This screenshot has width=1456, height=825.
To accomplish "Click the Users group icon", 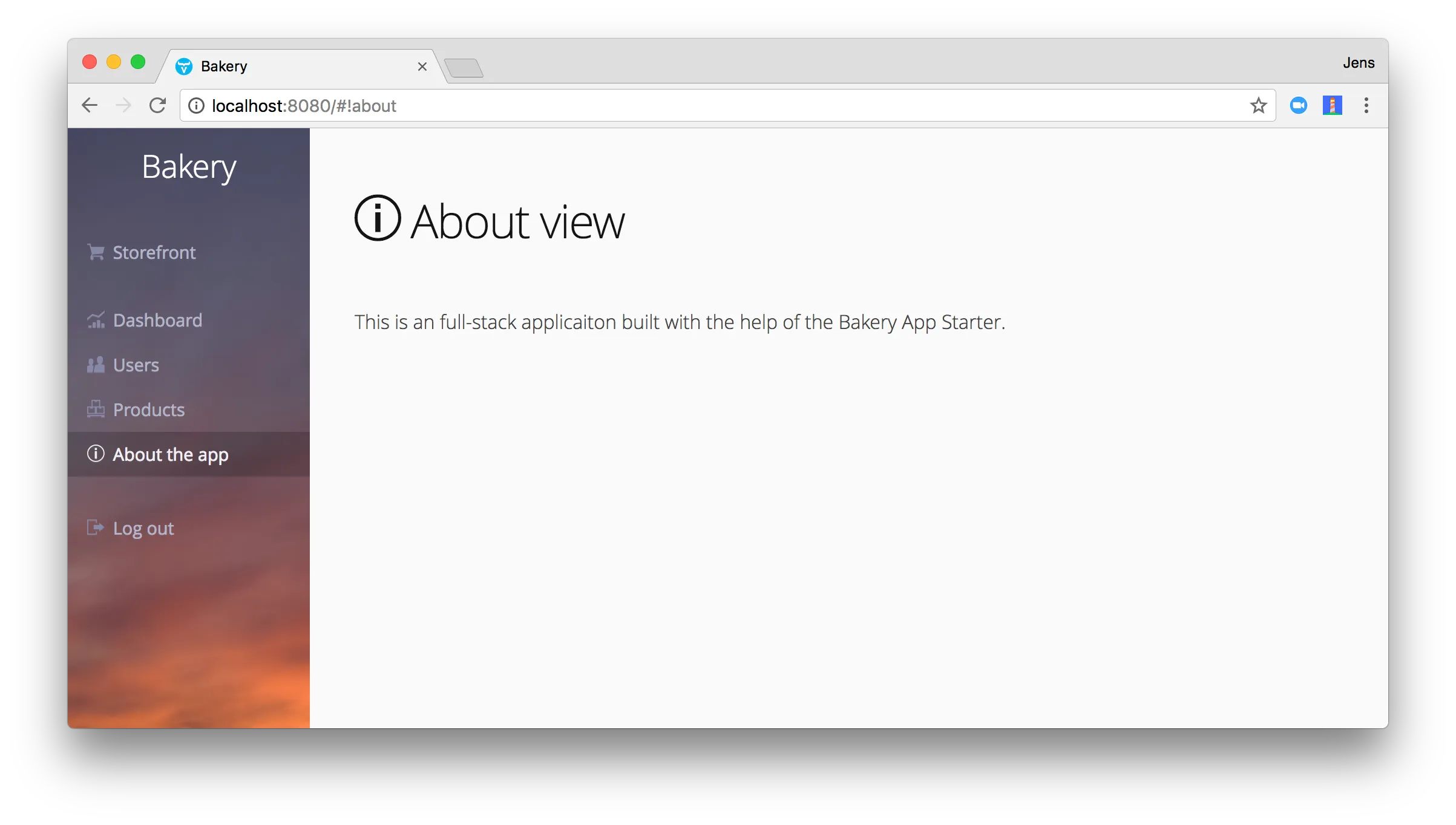I will 96,364.
